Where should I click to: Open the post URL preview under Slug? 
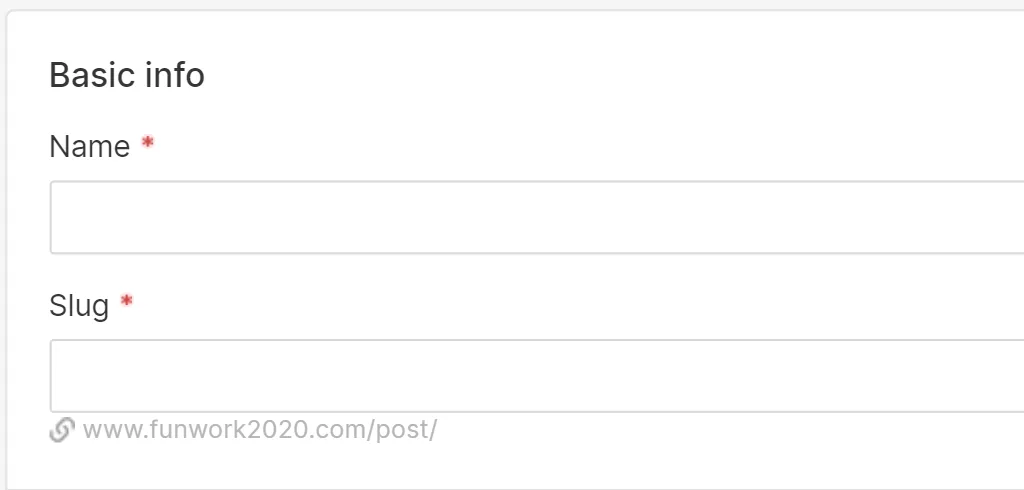point(260,430)
